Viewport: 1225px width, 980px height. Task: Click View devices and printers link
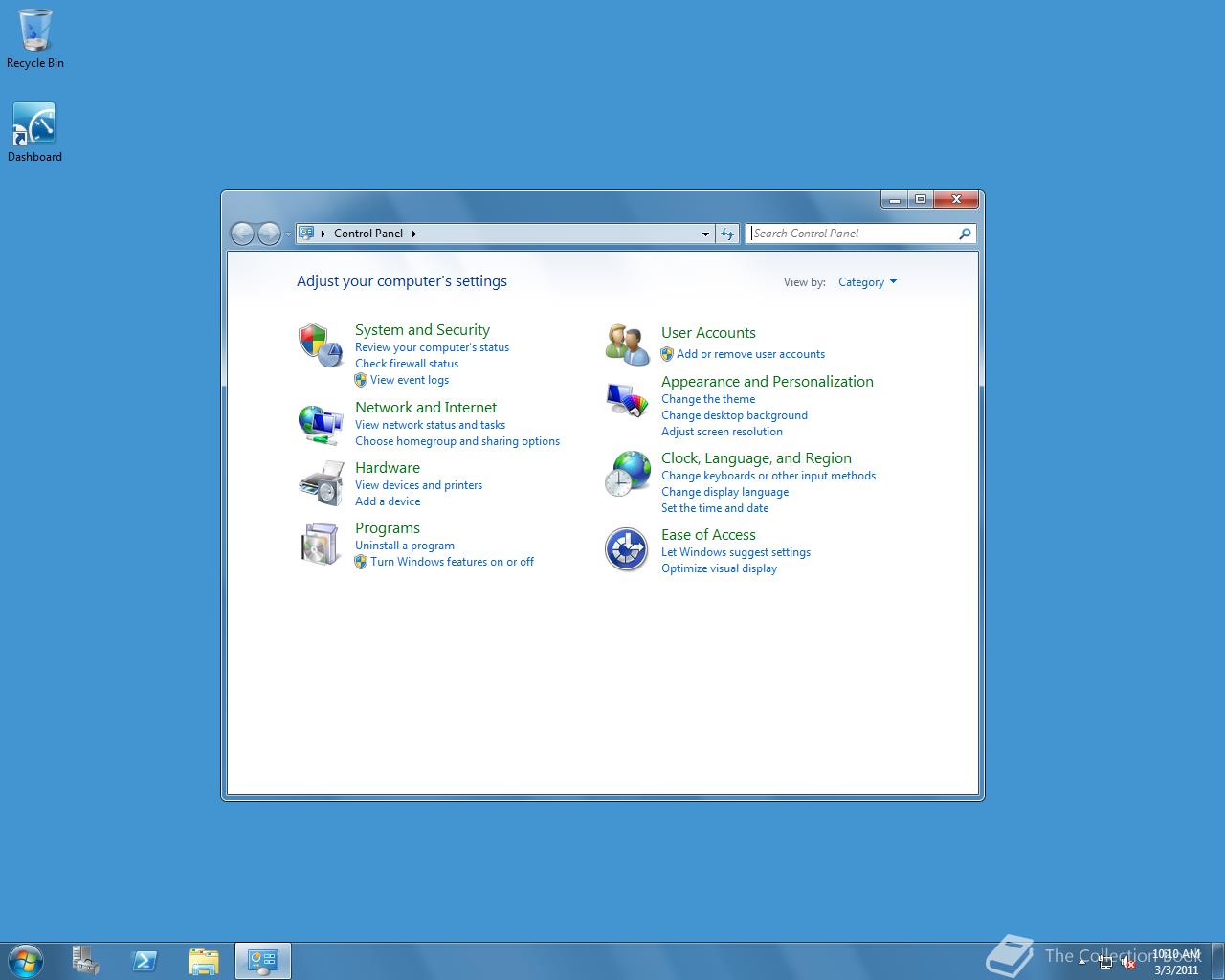tap(418, 485)
